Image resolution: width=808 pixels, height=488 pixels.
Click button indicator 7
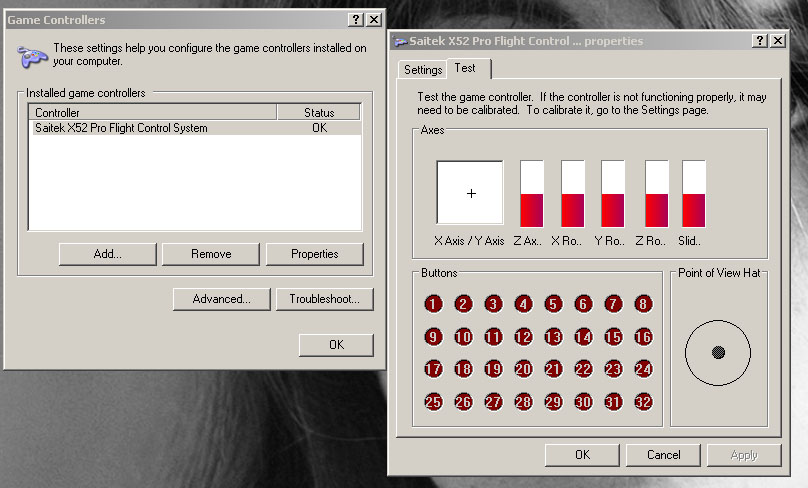613,304
